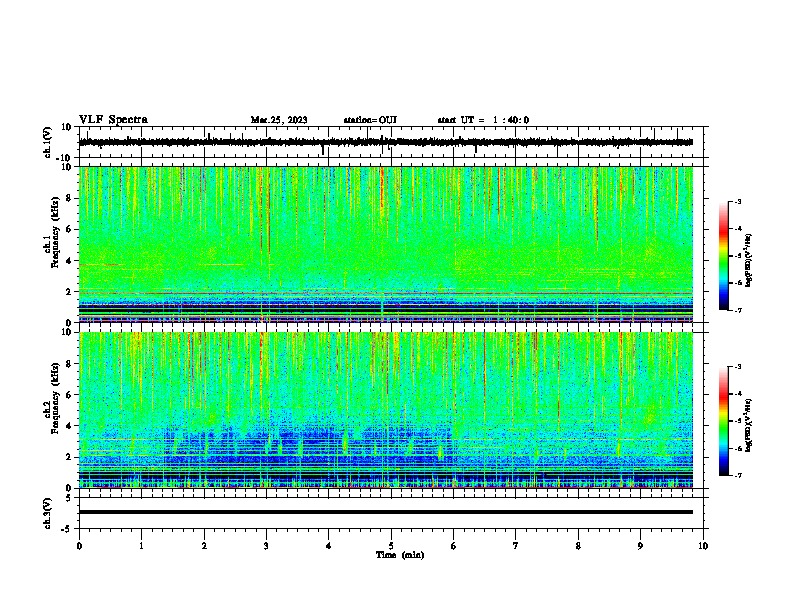Click the "8" kHz tick on ch.2 frequency axis
The image size is (792, 612).
tap(69, 364)
